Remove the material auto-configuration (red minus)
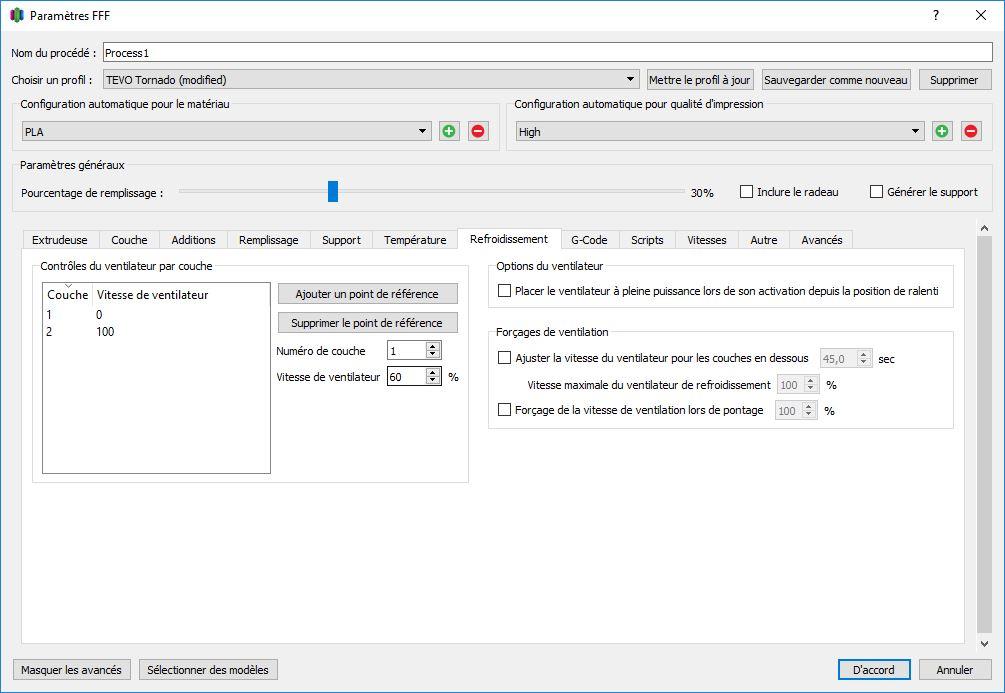The width and height of the screenshot is (1005, 693). pos(478,131)
